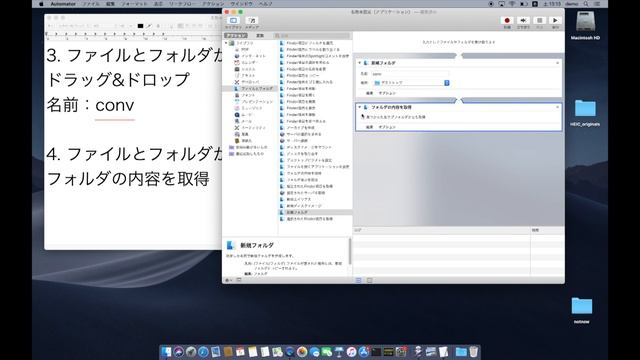Collapse 新規フォルダ workflow action triangle

pyautogui.click(x=359, y=63)
